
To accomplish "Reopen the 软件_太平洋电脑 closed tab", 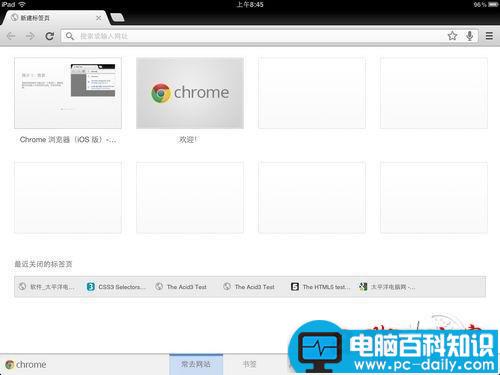I will point(47,287).
